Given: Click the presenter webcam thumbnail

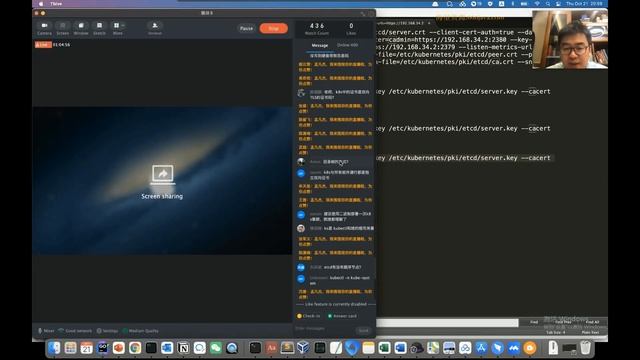Looking at the screenshot, I should coord(570,39).
